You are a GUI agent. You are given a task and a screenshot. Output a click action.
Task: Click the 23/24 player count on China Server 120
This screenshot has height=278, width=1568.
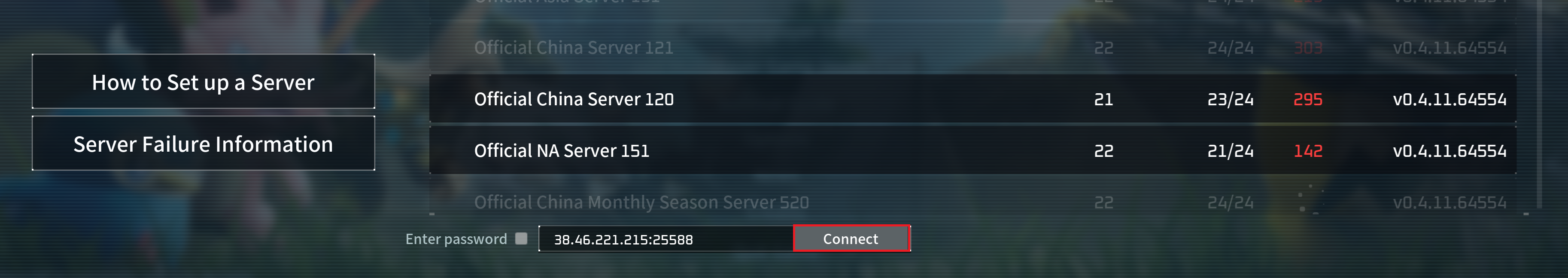(x=1230, y=99)
